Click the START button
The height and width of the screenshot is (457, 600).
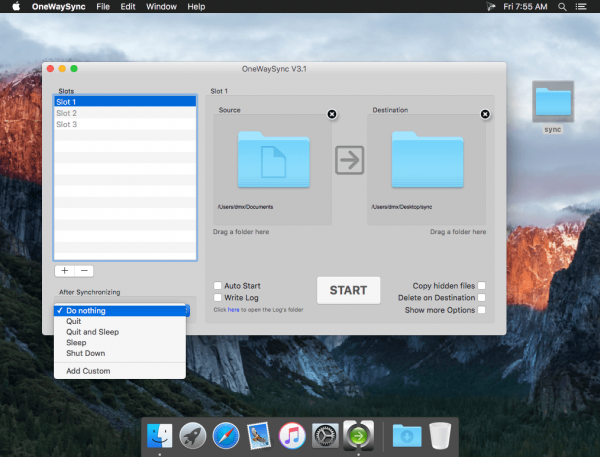point(348,290)
